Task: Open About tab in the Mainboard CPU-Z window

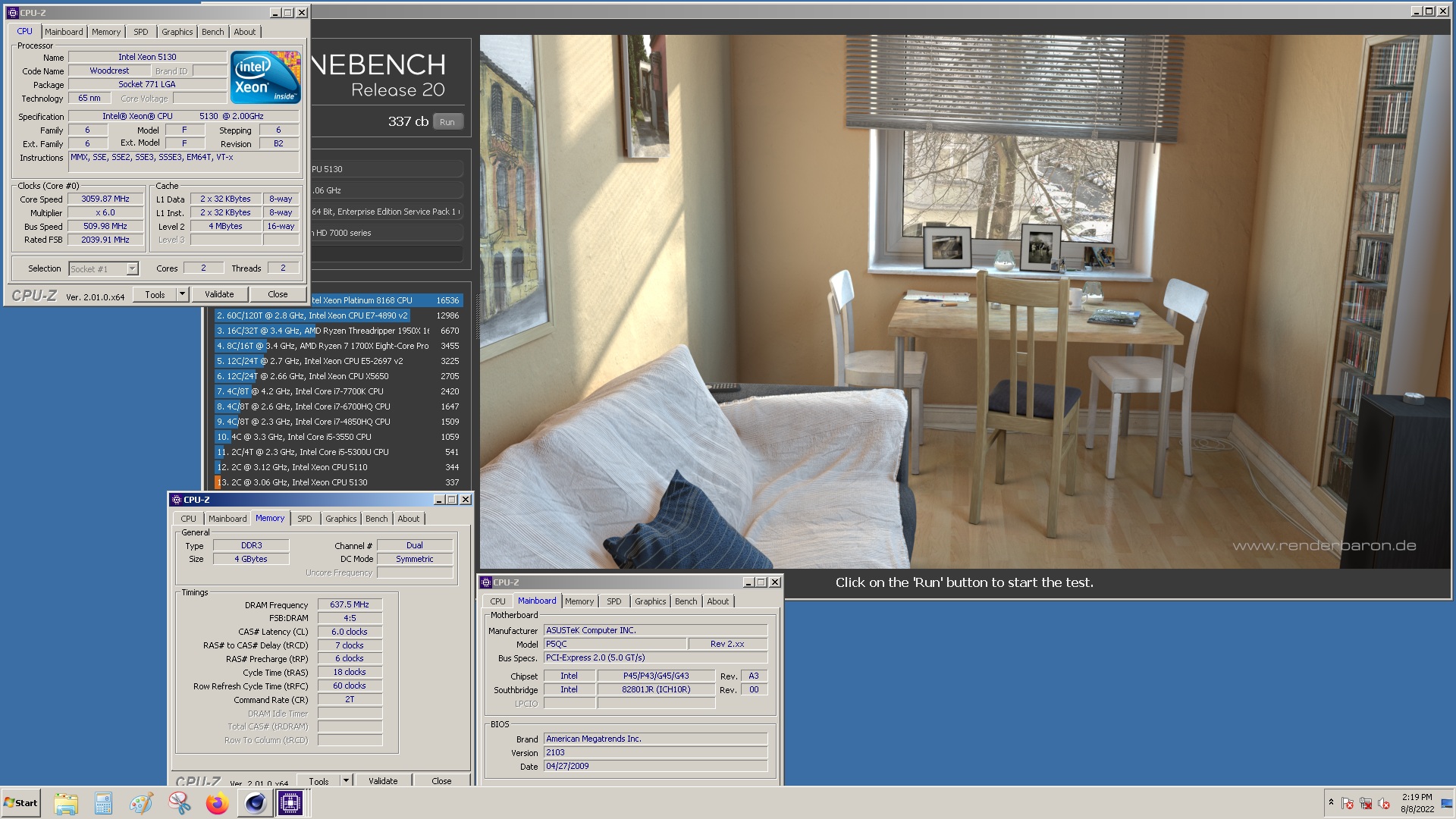Action: click(718, 601)
